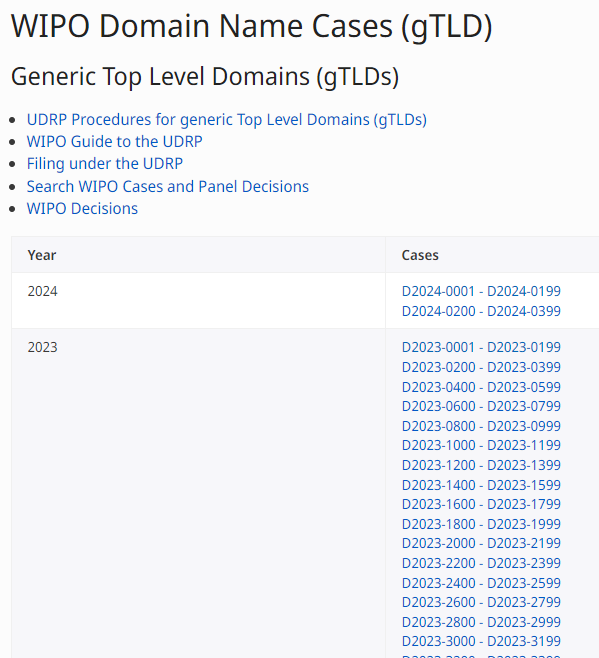599x658 pixels.
Task: Open cases D2023-0400 - D2023-0599
Action: click(481, 387)
